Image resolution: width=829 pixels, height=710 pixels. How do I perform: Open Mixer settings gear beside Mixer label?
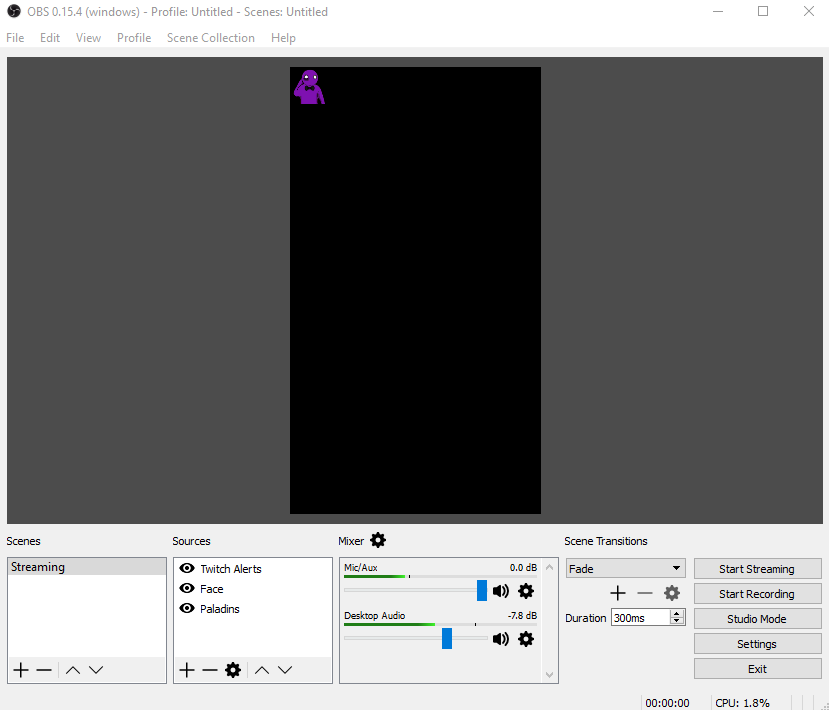click(x=378, y=540)
